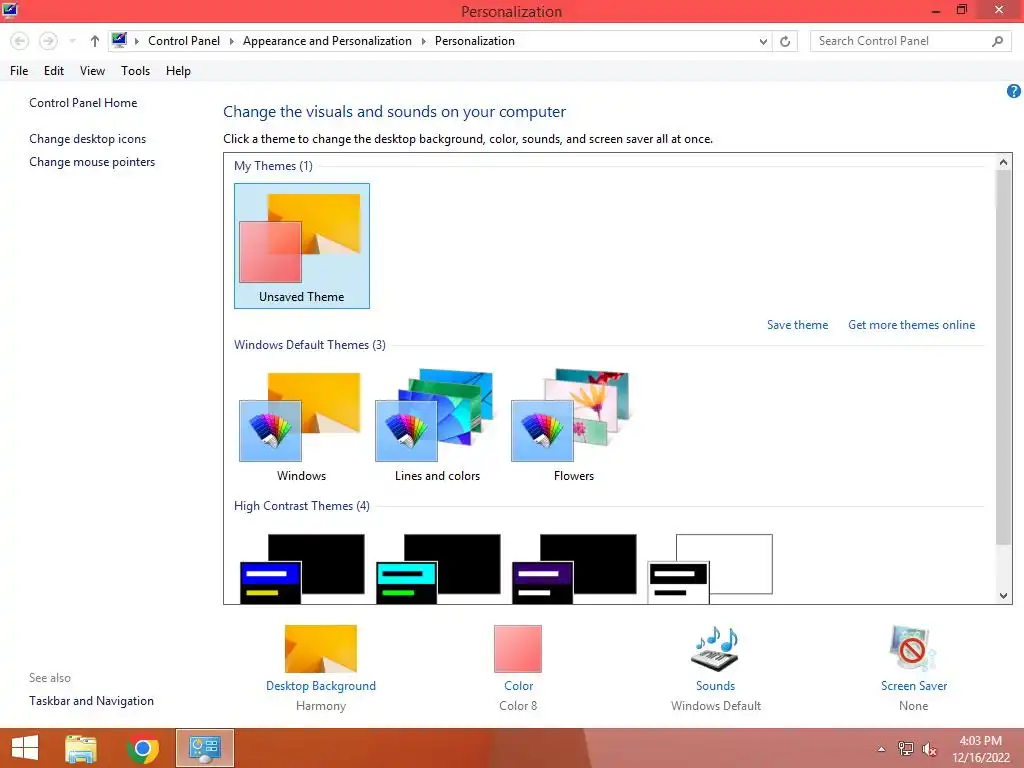Click the Desktop Background text link
Viewport: 1024px width, 768px height.
click(321, 686)
